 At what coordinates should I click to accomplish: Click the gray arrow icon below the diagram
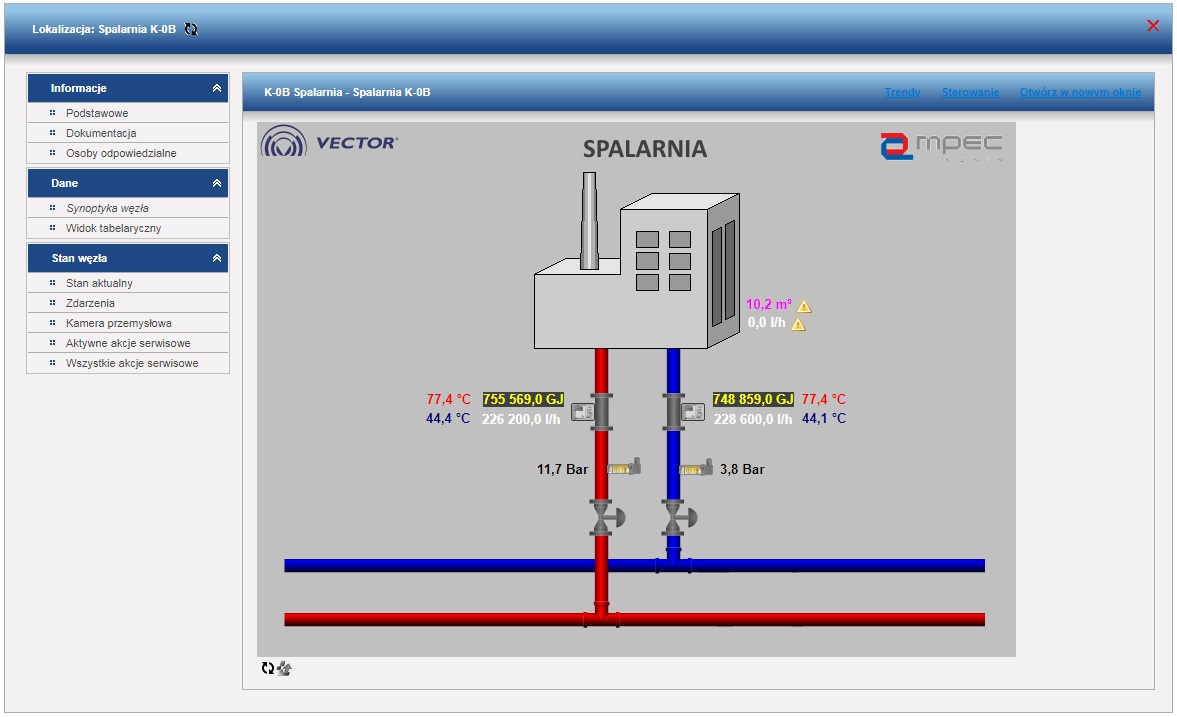[x=284, y=668]
